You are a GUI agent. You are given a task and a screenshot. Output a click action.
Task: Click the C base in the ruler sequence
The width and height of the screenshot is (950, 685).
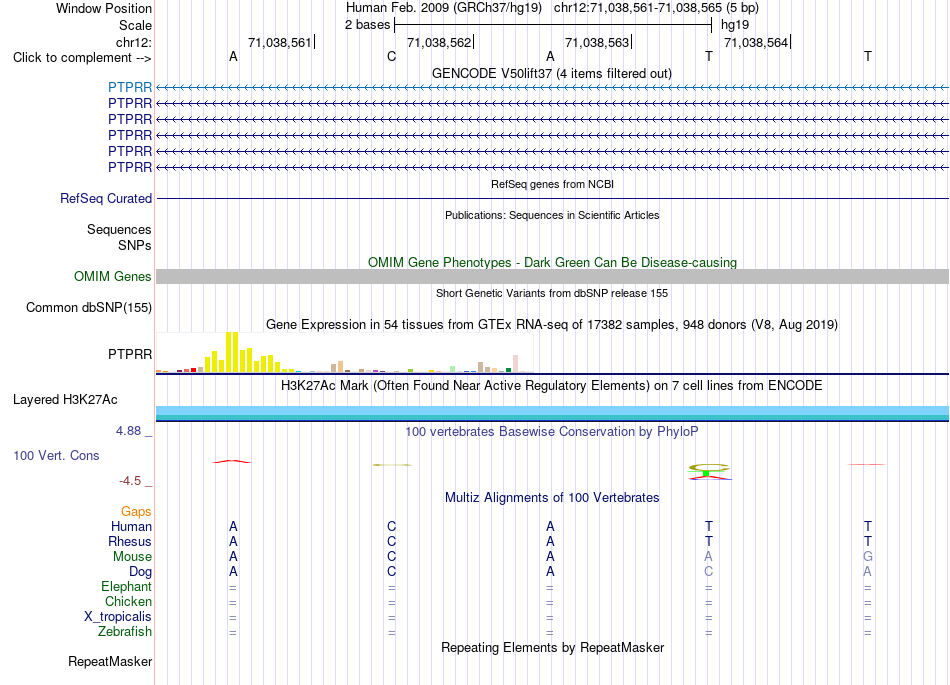391,56
